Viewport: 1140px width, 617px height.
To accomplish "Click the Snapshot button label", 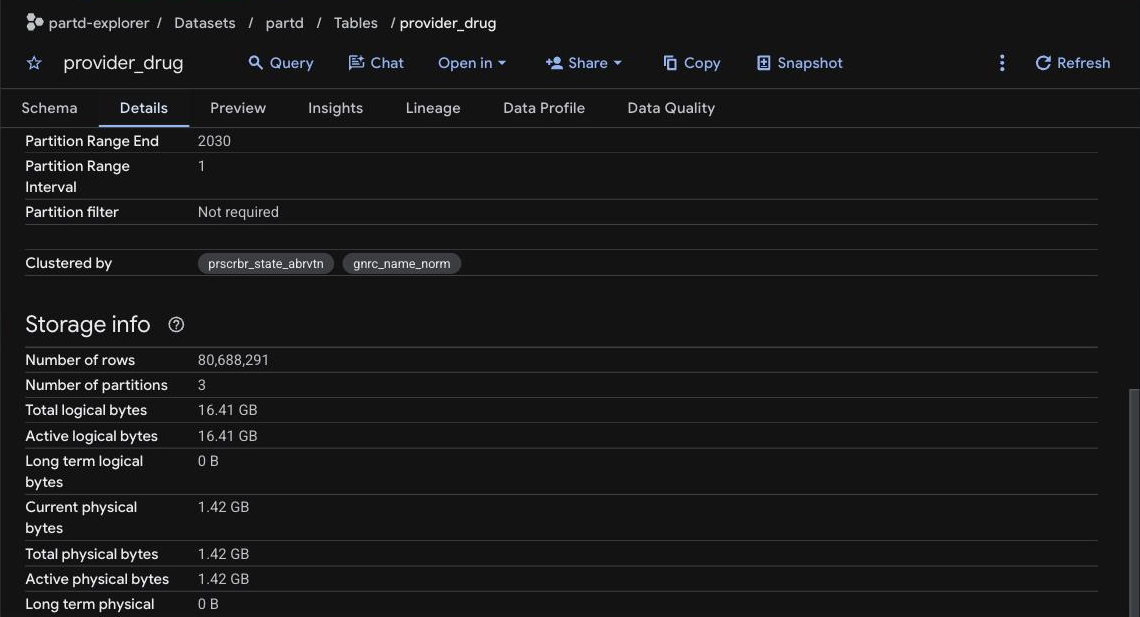I will point(810,63).
